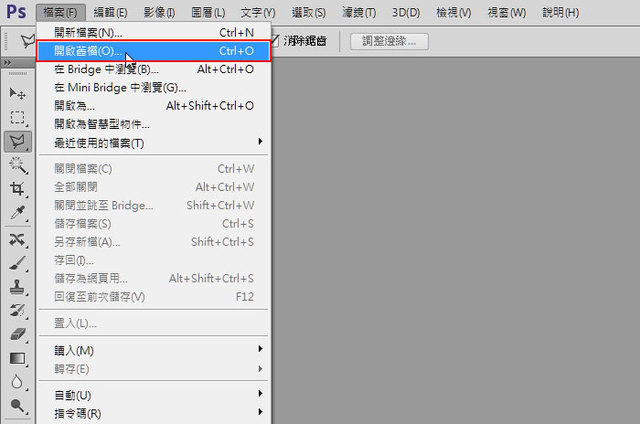Click the Polygonal Lasso tool preset icon in options bar
The height and width of the screenshot is (424, 640).
28,41
